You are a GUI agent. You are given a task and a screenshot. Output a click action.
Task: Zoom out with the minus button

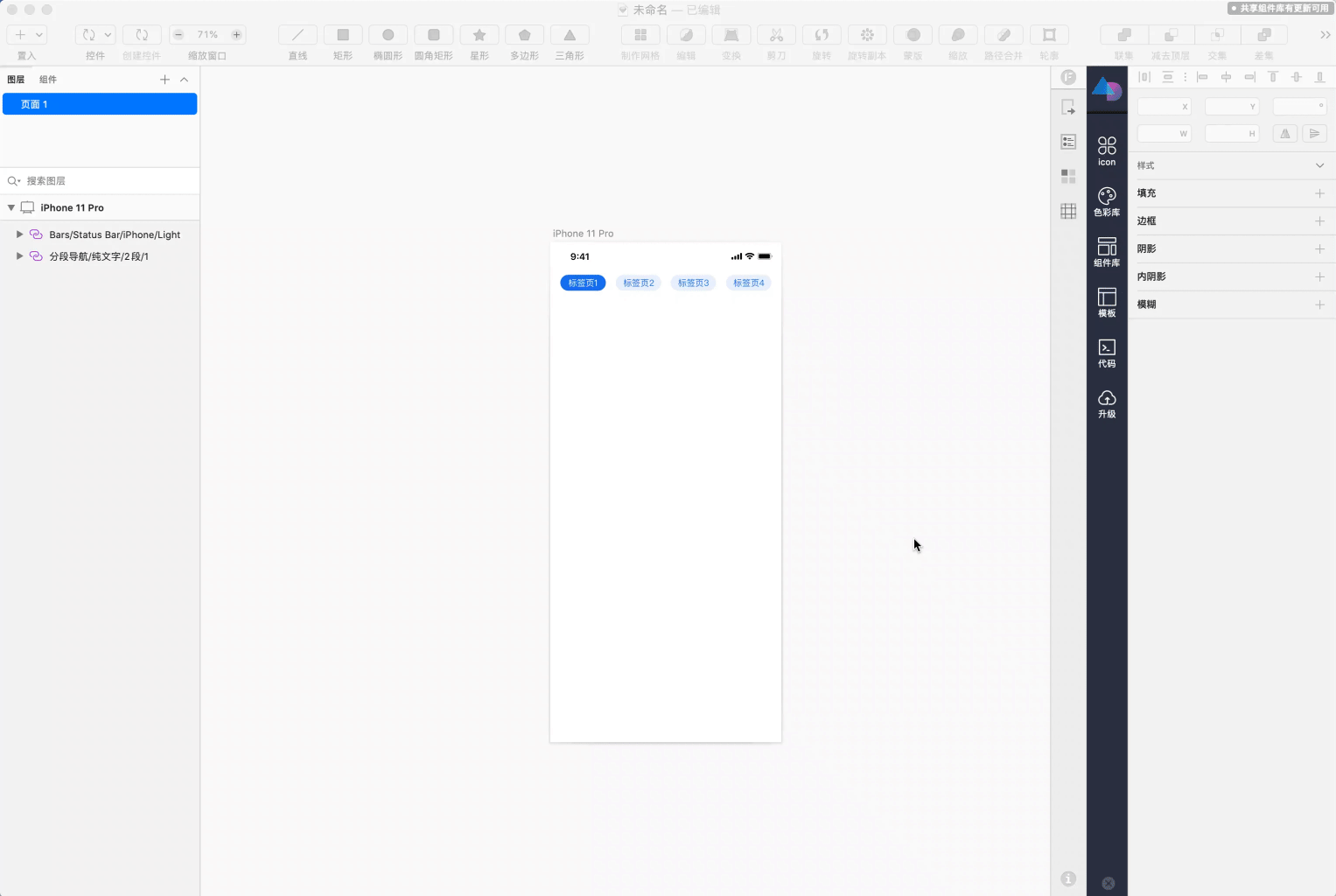(x=178, y=35)
